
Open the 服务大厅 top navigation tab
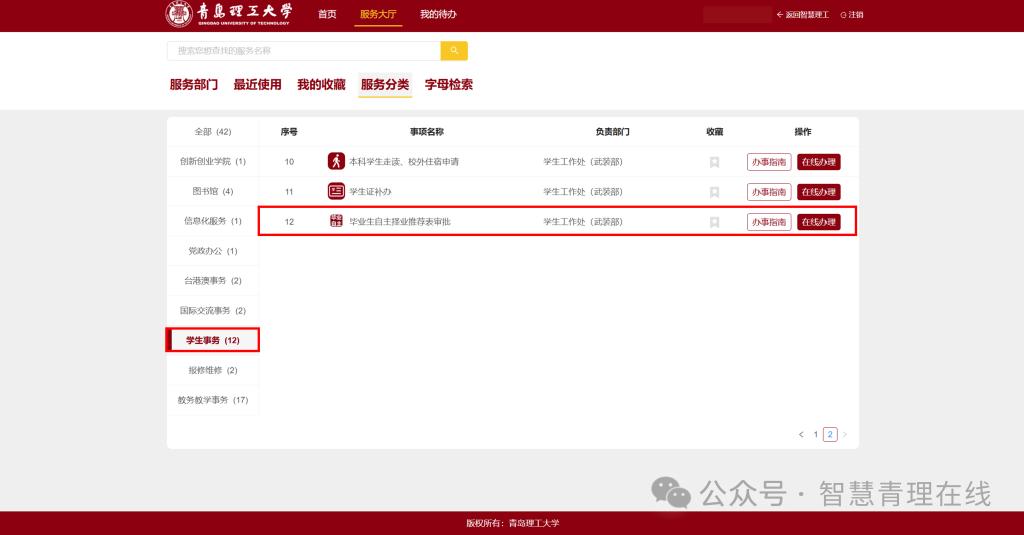(x=378, y=14)
